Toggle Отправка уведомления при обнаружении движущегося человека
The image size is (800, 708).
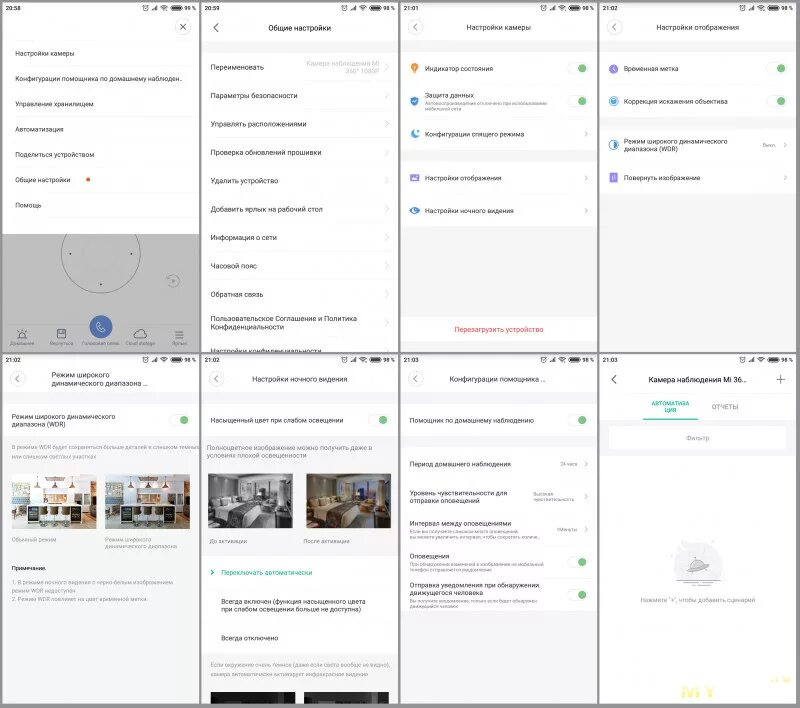[x=578, y=595]
